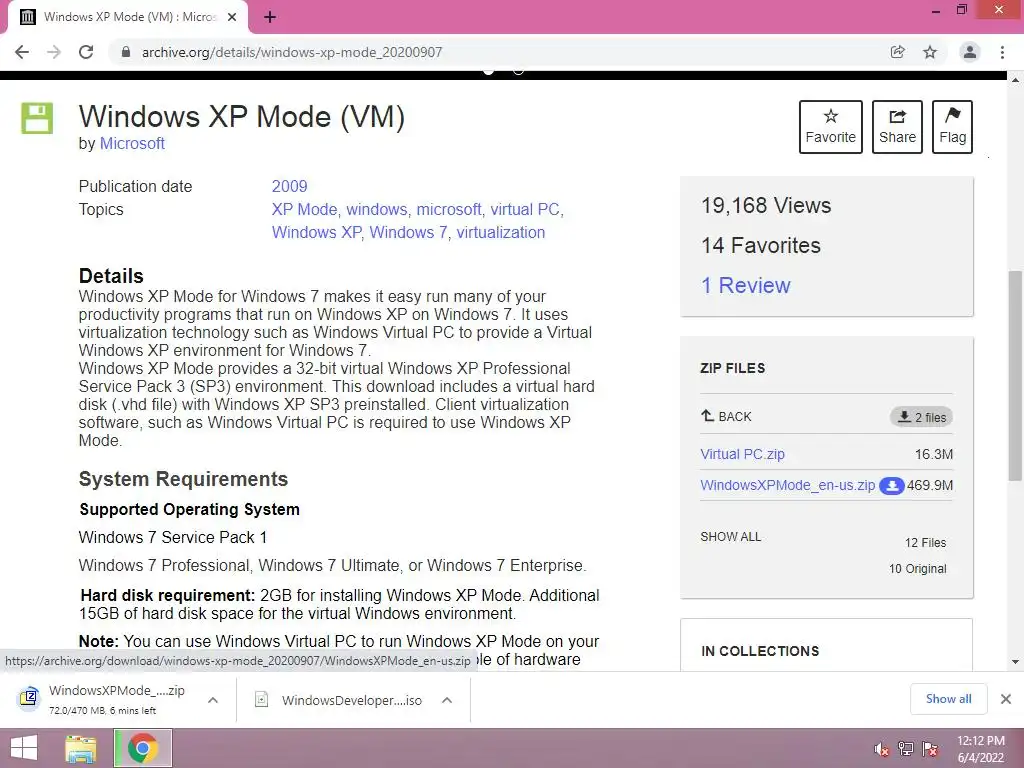Image resolution: width=1024 pixels, height=768 pixels.
Task: Click the Favorite star button
Action: 831,127
